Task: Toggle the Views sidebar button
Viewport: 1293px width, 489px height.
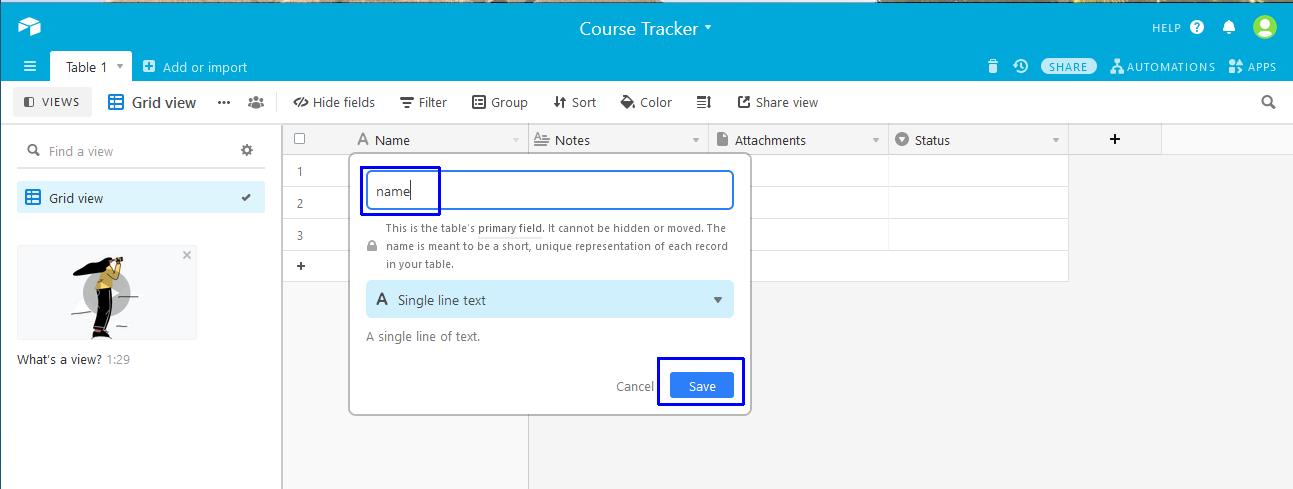Action: pos(52,102)
